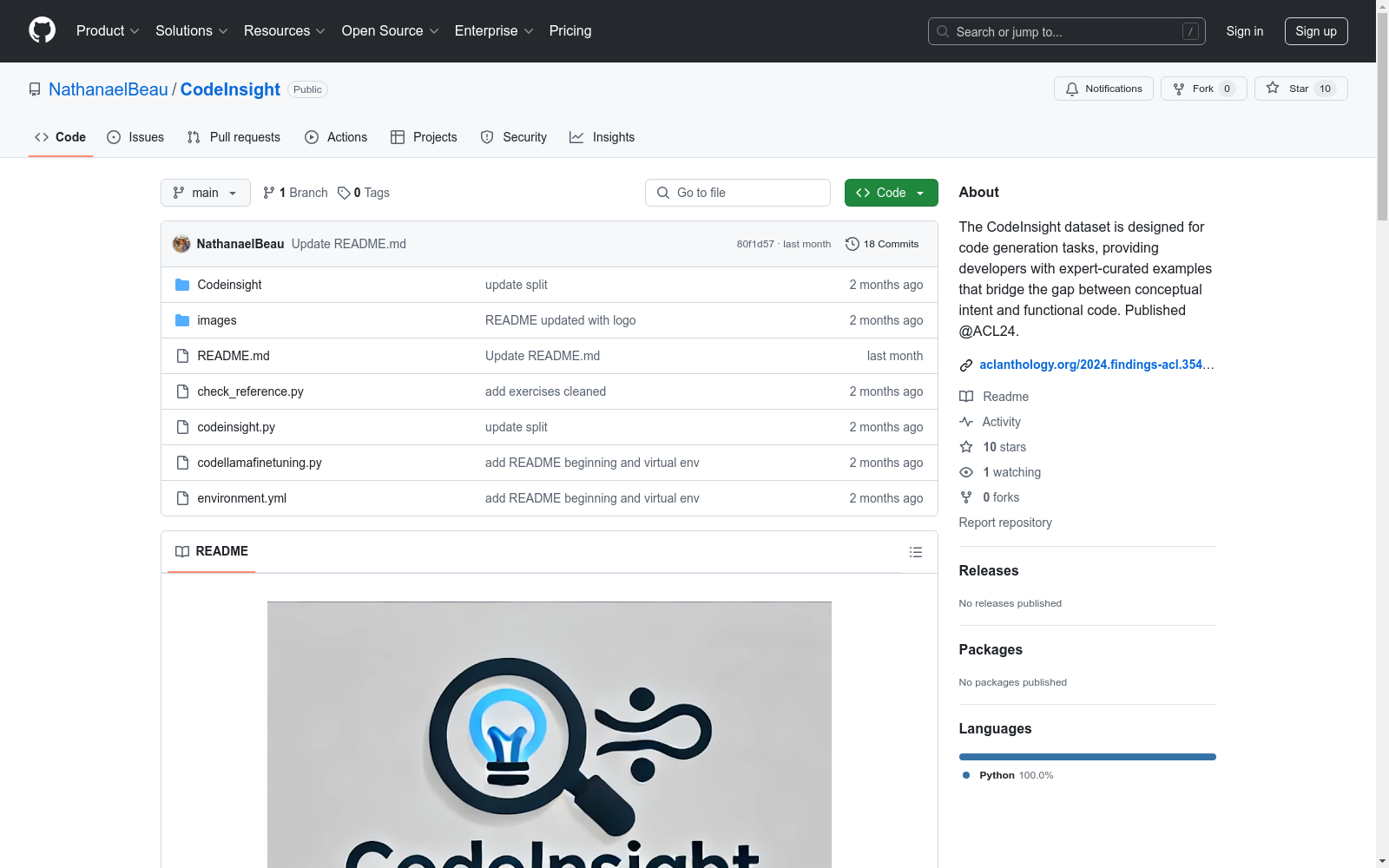
Task: Click the Python 100.0% language entry
Action: click(x=1008, y=775)
